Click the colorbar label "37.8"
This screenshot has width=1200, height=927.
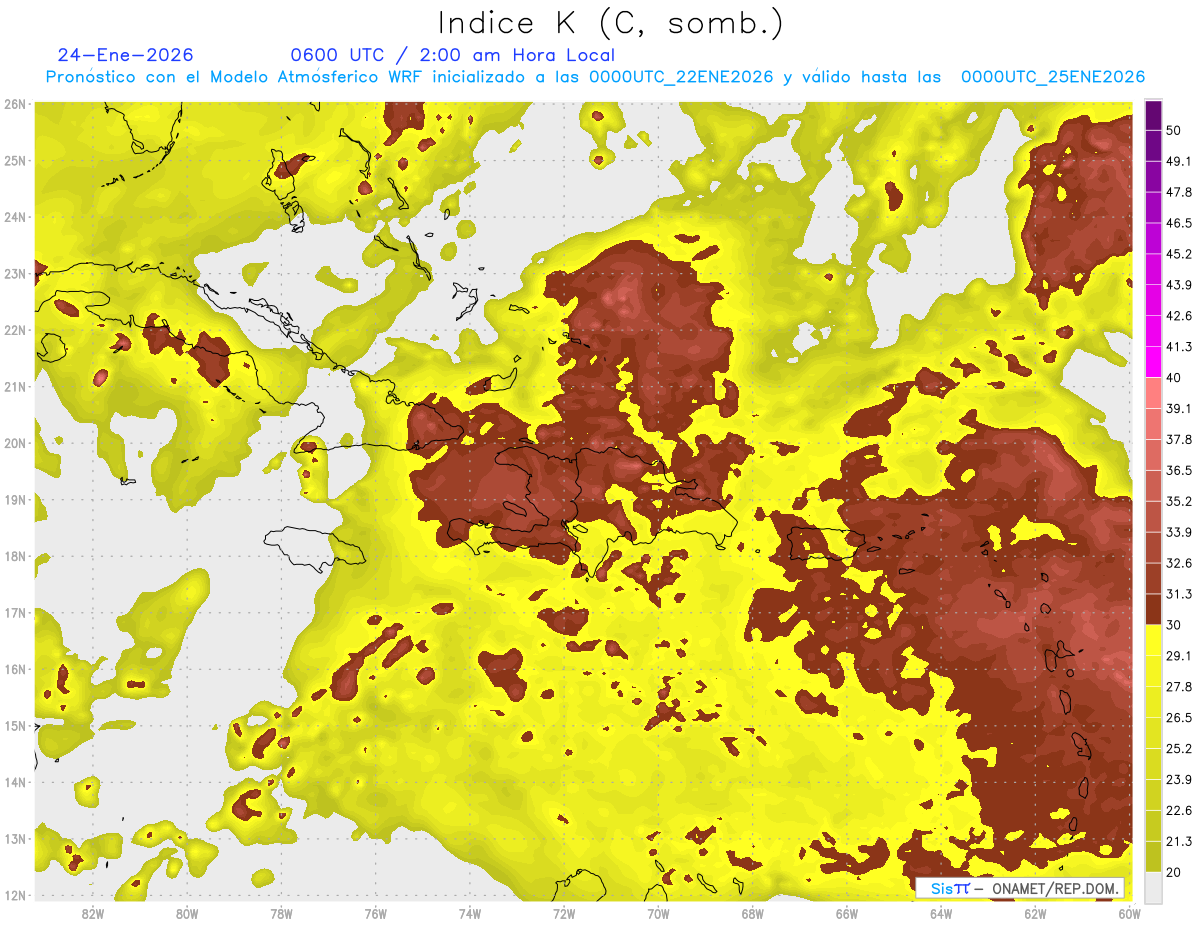click(1179, 439)
